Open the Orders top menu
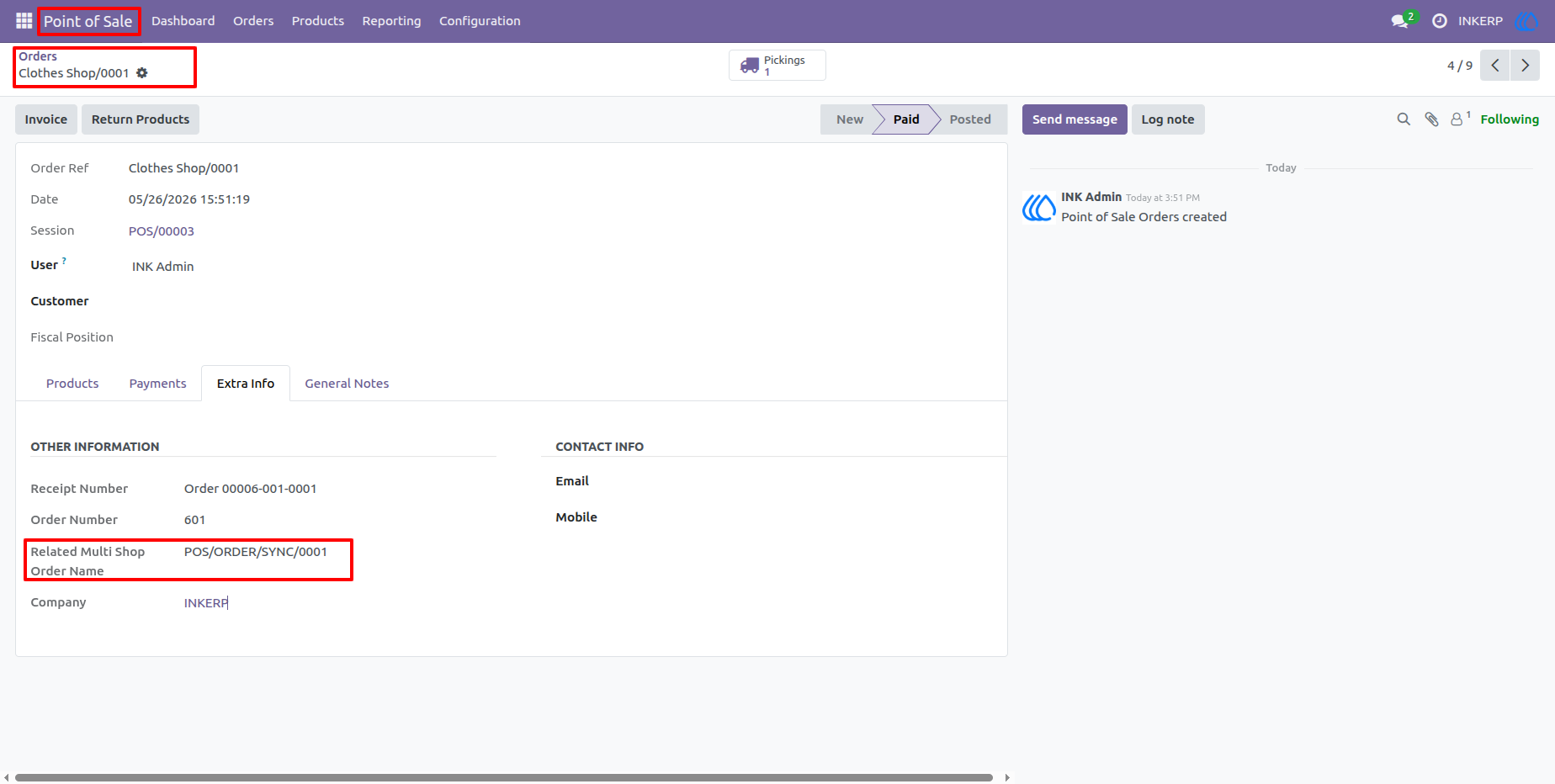The height and width of the screenshot is (784, 1555). click(253, 21)
